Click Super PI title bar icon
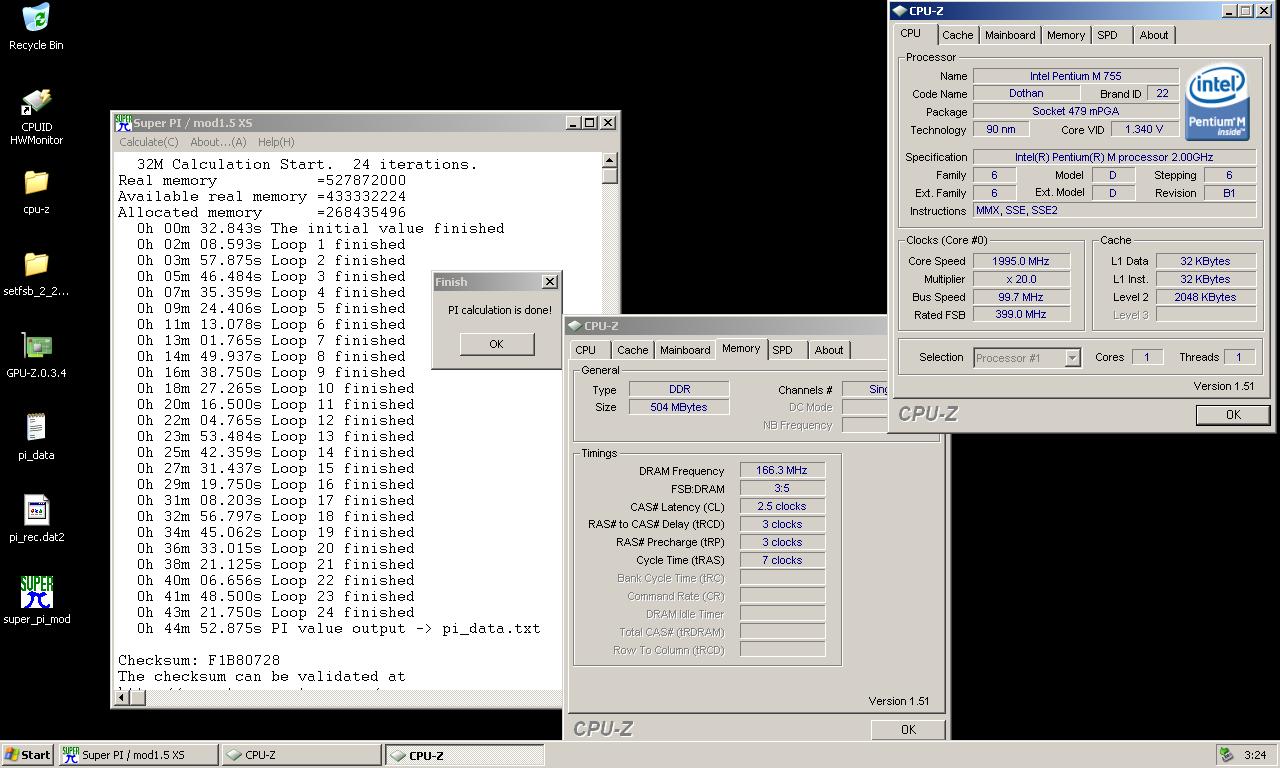This screenshot has width=1280, height=768. tap(123, 122)
